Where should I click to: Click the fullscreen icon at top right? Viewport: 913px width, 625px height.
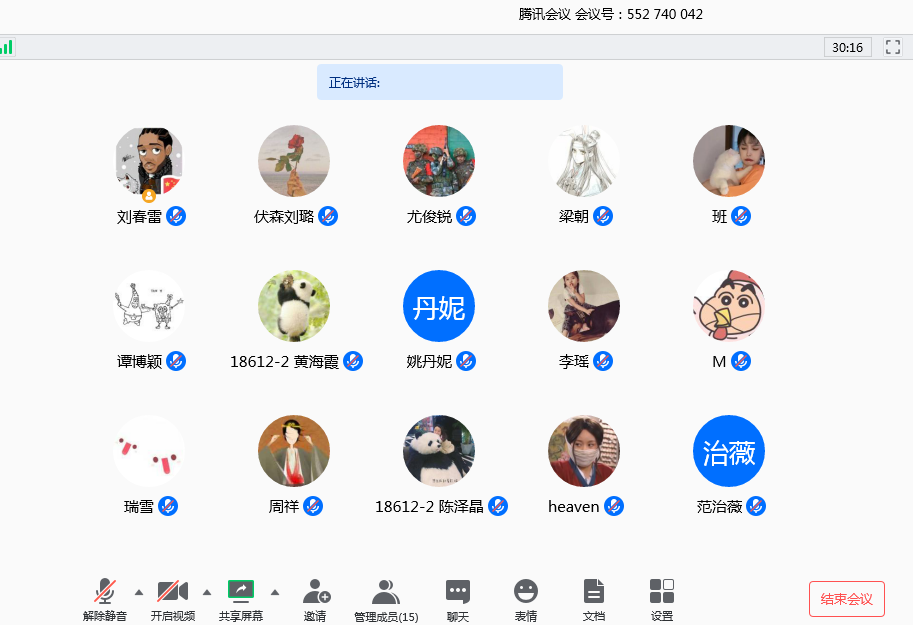click(x=893, y=47)
